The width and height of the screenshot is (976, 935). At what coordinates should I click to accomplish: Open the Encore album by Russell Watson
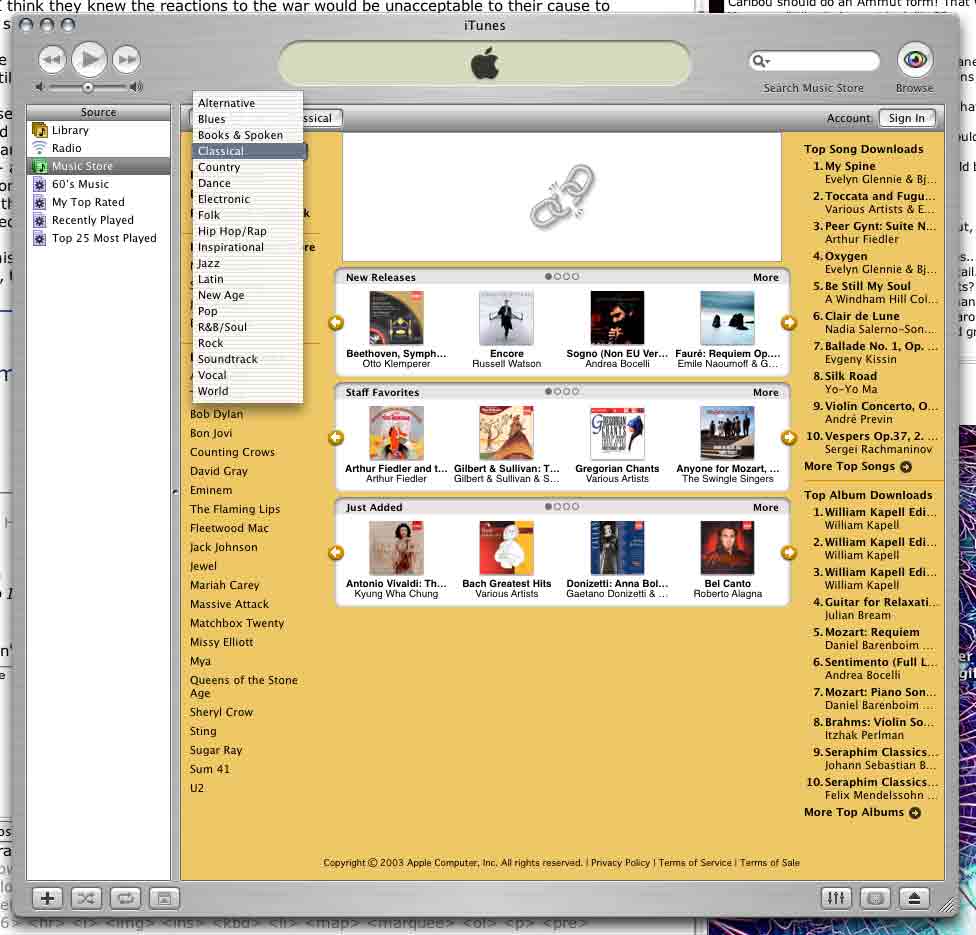click(x=507, y=318)
